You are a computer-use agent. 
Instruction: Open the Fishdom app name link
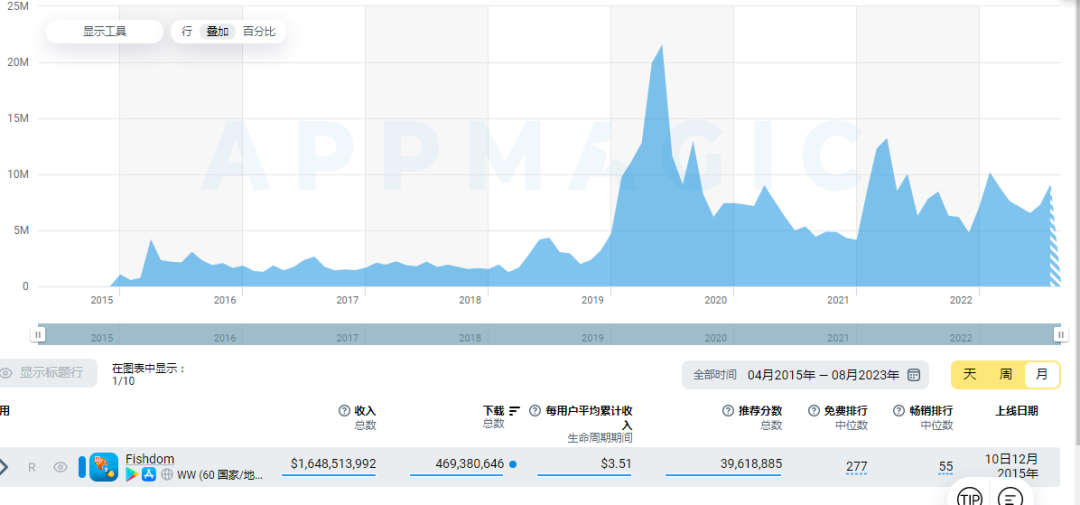(149, 459)
